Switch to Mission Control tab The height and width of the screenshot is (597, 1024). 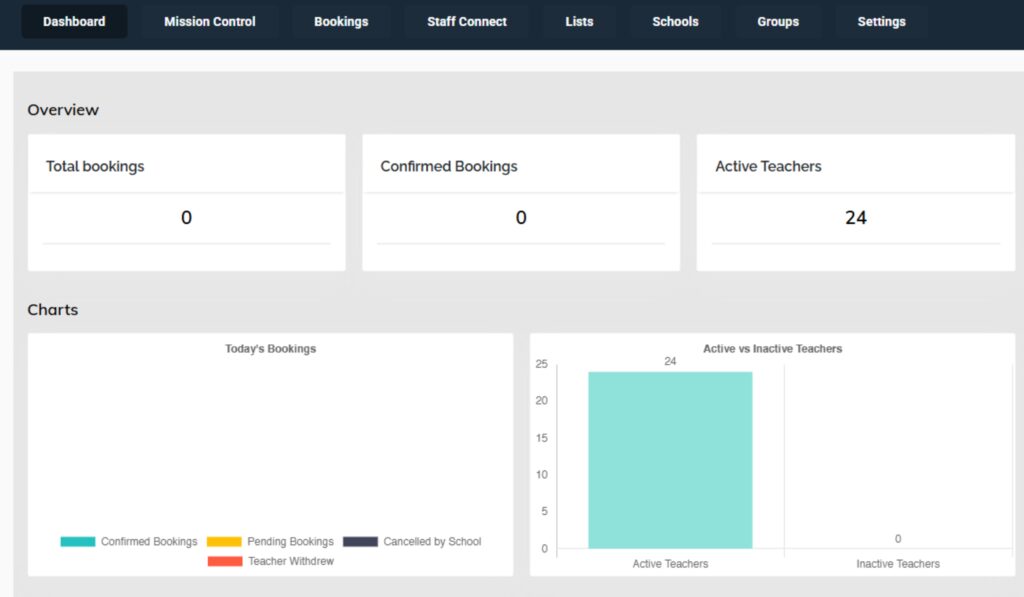[x=210, y=21]
